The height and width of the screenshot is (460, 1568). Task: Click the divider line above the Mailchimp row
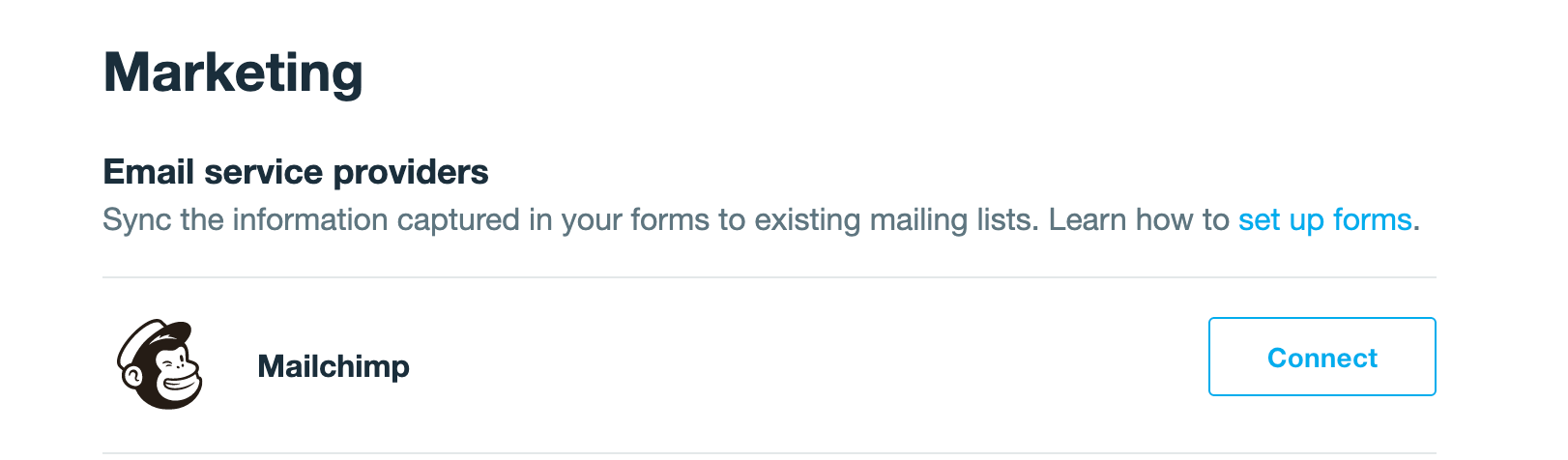point(769,277)
